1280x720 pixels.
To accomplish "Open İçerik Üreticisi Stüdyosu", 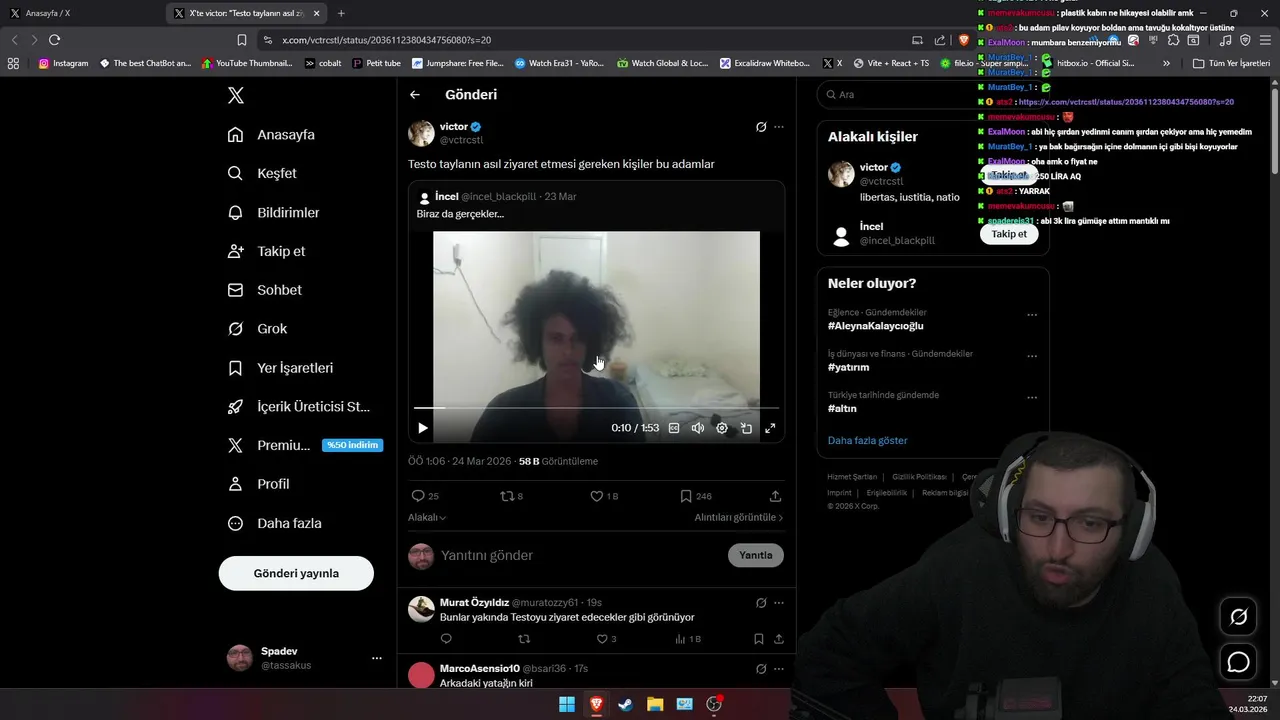I will (x=299, y=407).
